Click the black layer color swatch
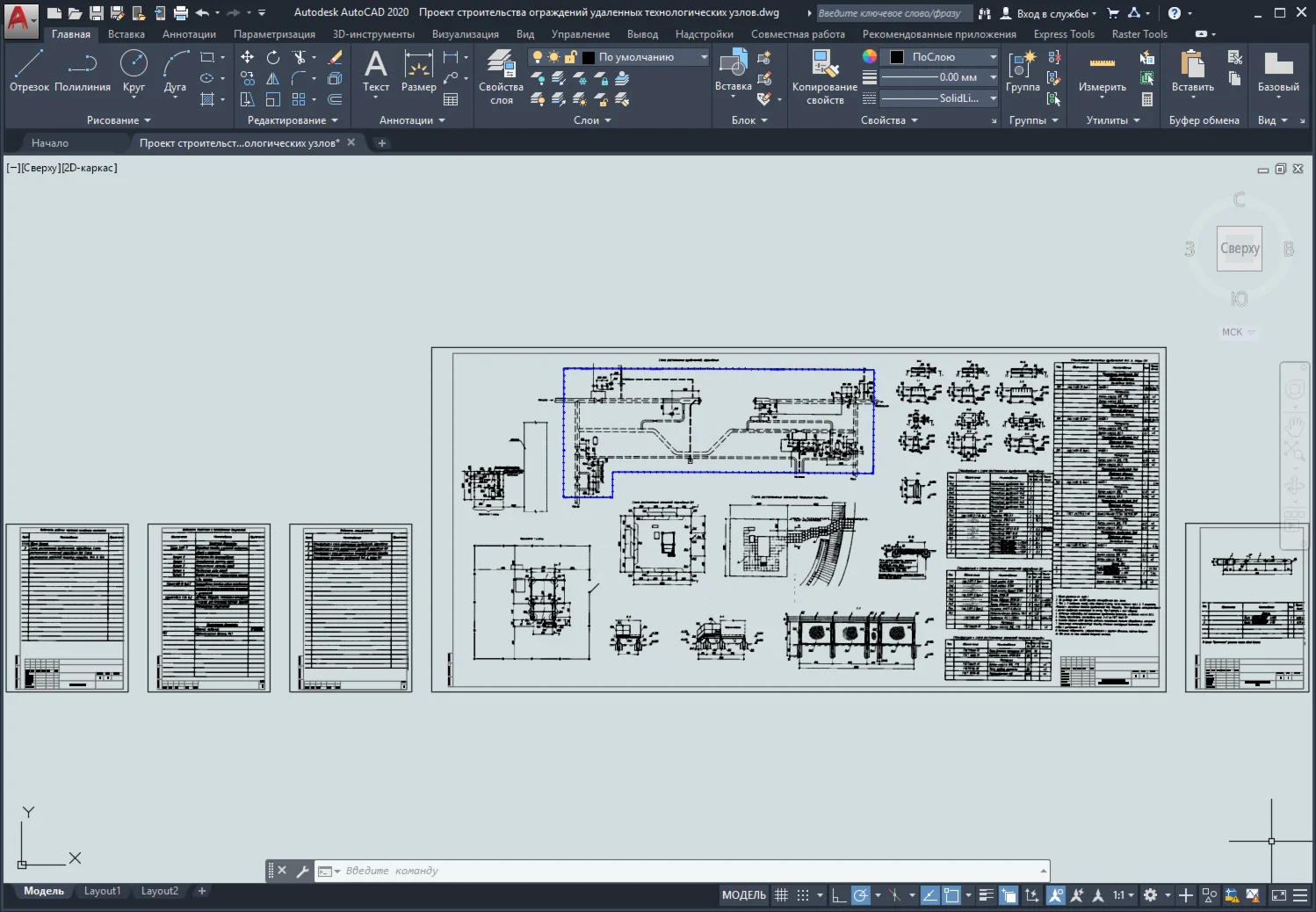The image size is (1316, 912). (x=589, y=57)
